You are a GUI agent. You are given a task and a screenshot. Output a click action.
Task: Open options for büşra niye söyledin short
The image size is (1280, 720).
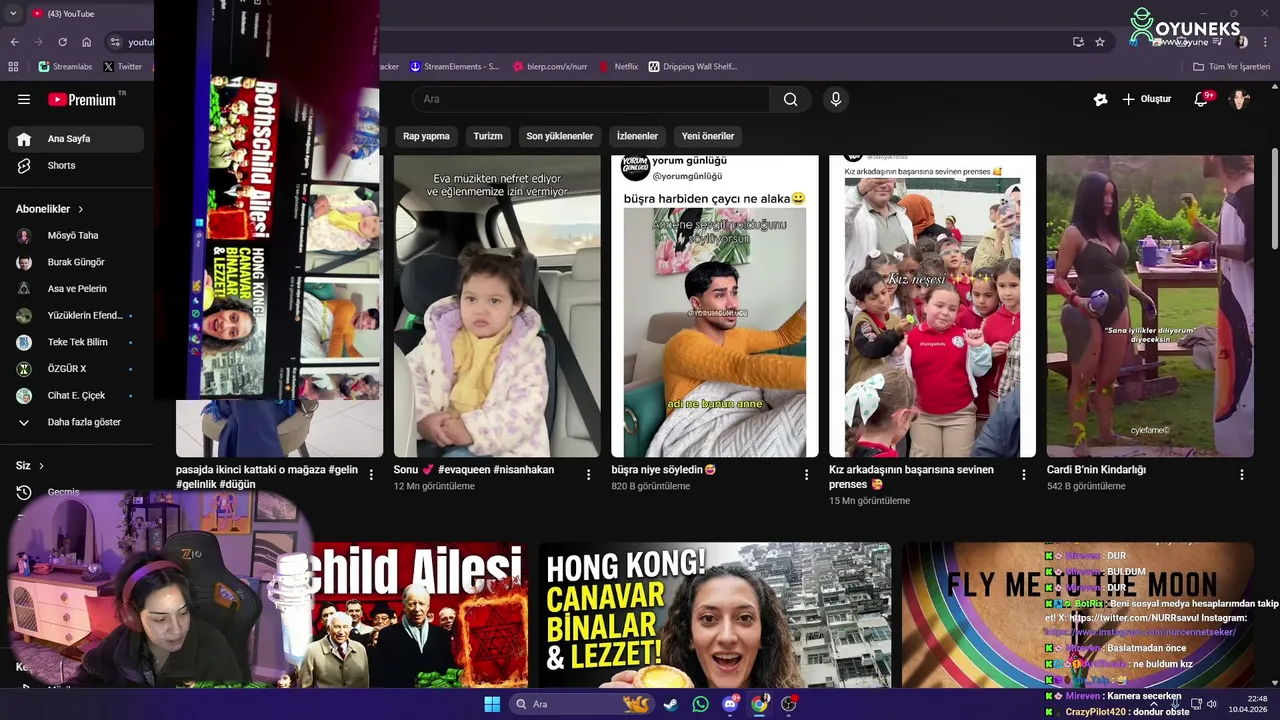[x=806, y=475]
